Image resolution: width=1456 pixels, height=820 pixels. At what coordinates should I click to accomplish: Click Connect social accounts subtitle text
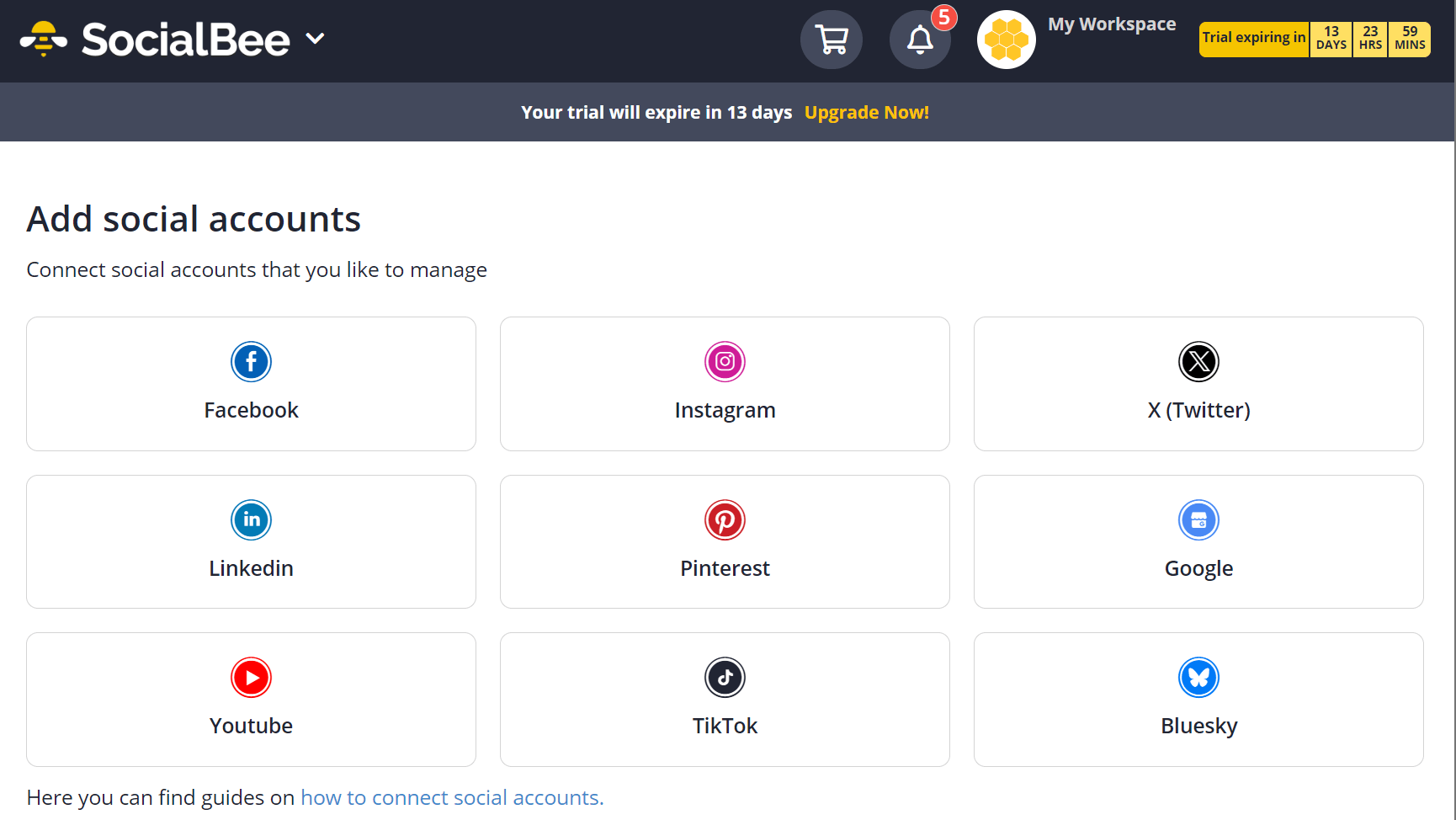click(x=257, y=269)
